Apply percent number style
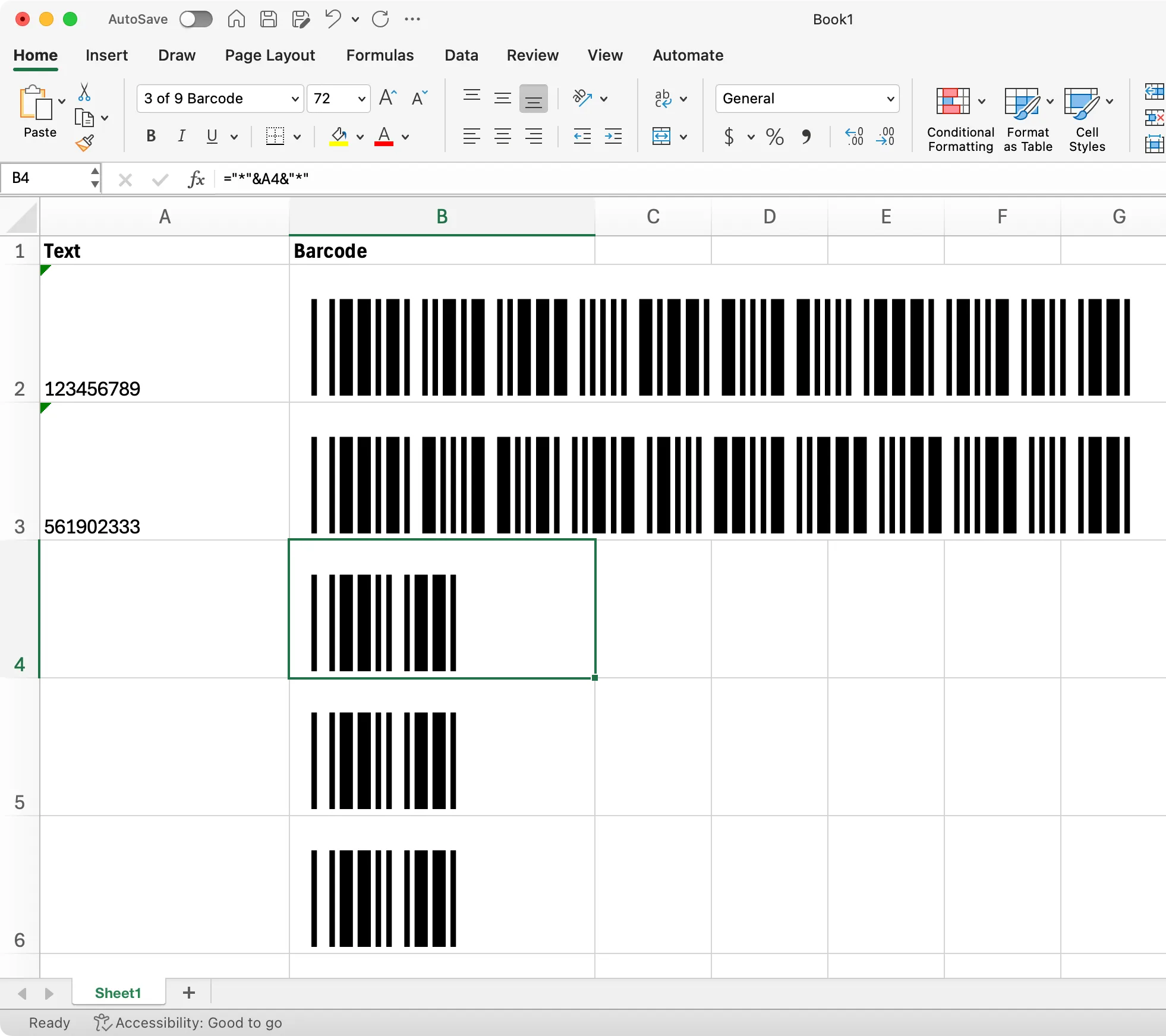This screenshot has height=1036, width=1166. [774, 137]
